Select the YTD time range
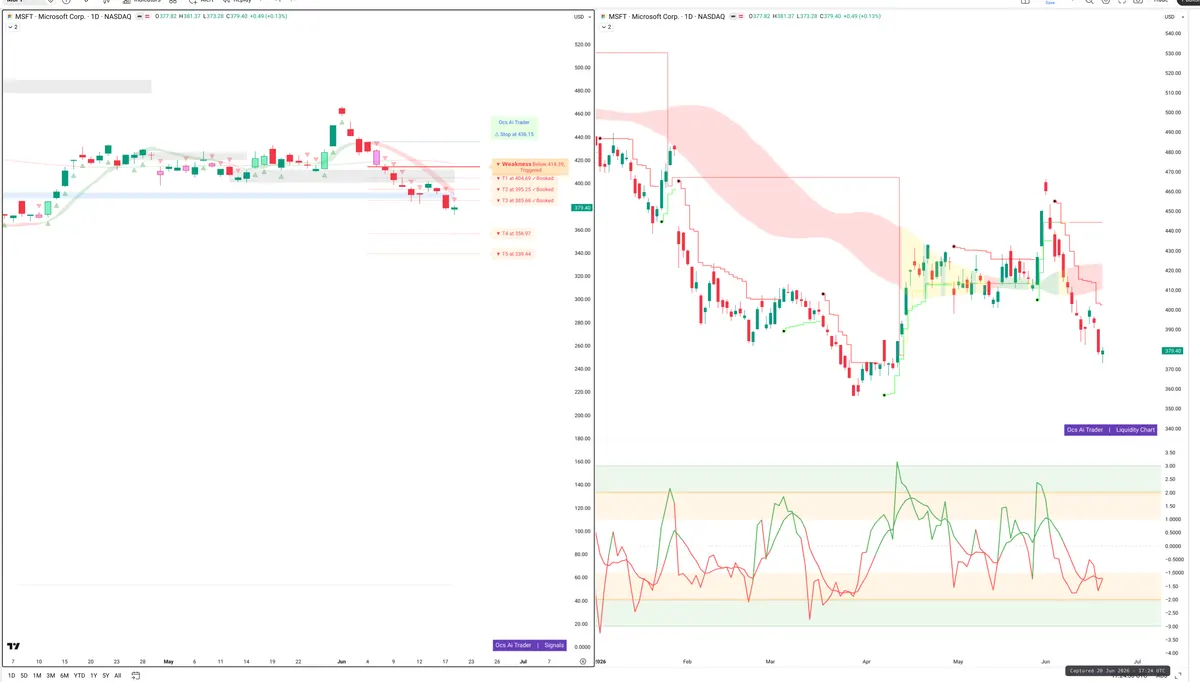Image resolution: width=1200 pixels, height=682 pixels. click(x=79, y=675)
